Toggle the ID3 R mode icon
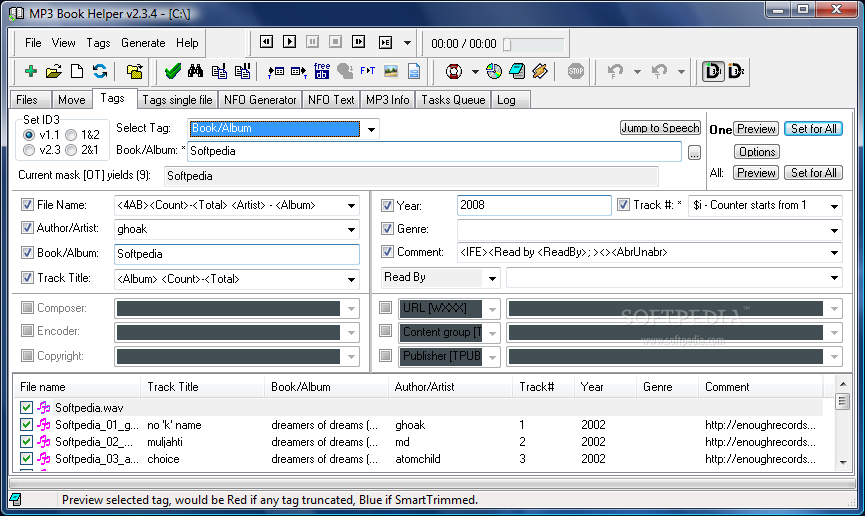Viewport: 865px width, 516px height. 736,71
